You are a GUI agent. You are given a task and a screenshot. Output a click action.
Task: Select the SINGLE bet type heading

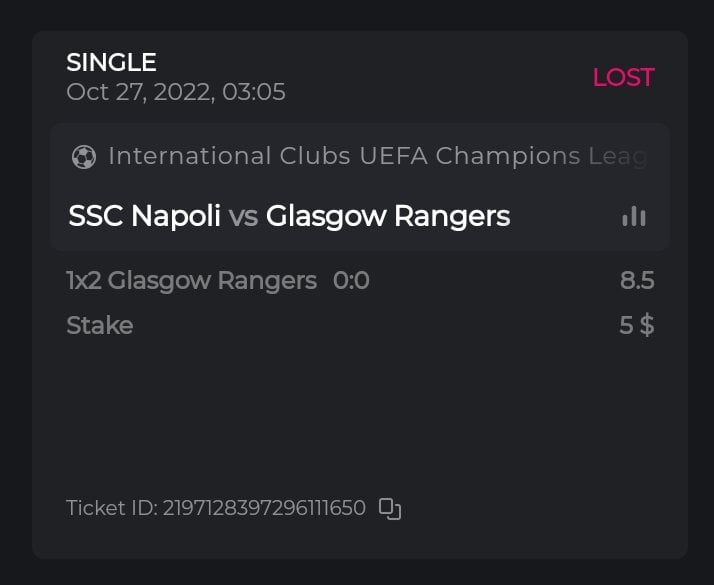(111, 62)
